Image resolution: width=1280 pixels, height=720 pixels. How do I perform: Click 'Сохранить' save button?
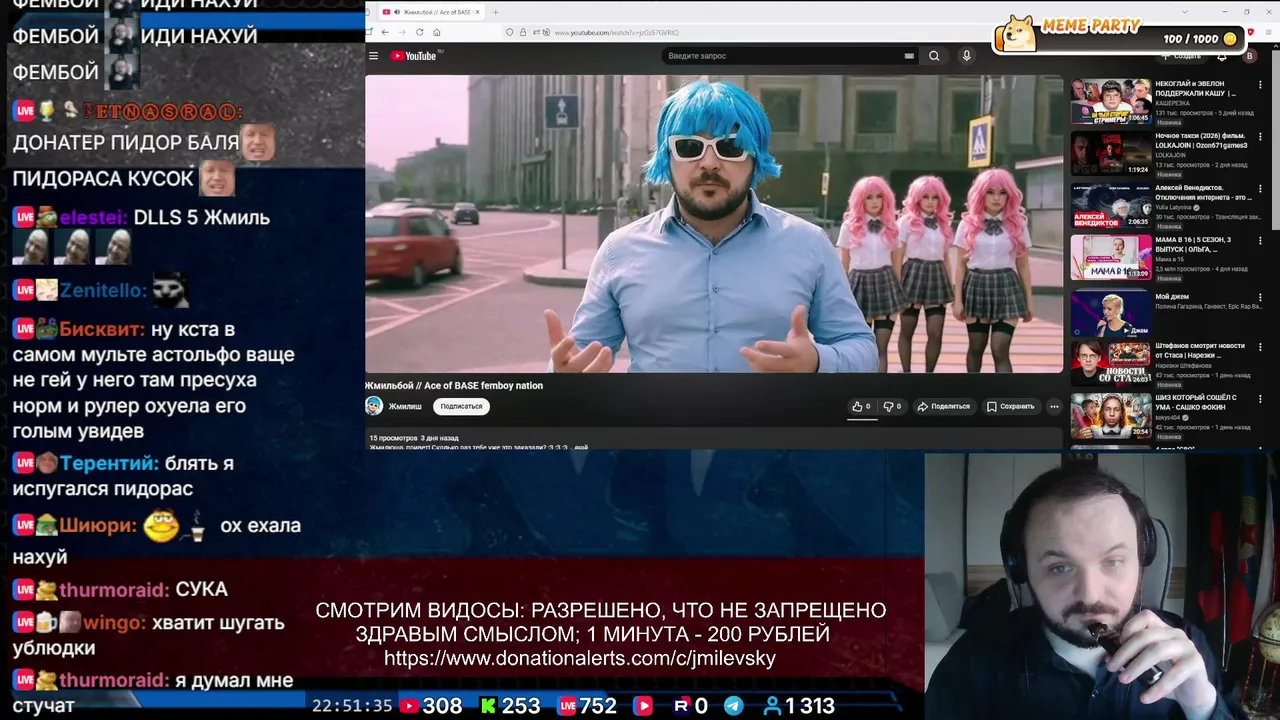[x=1011, y=406]
